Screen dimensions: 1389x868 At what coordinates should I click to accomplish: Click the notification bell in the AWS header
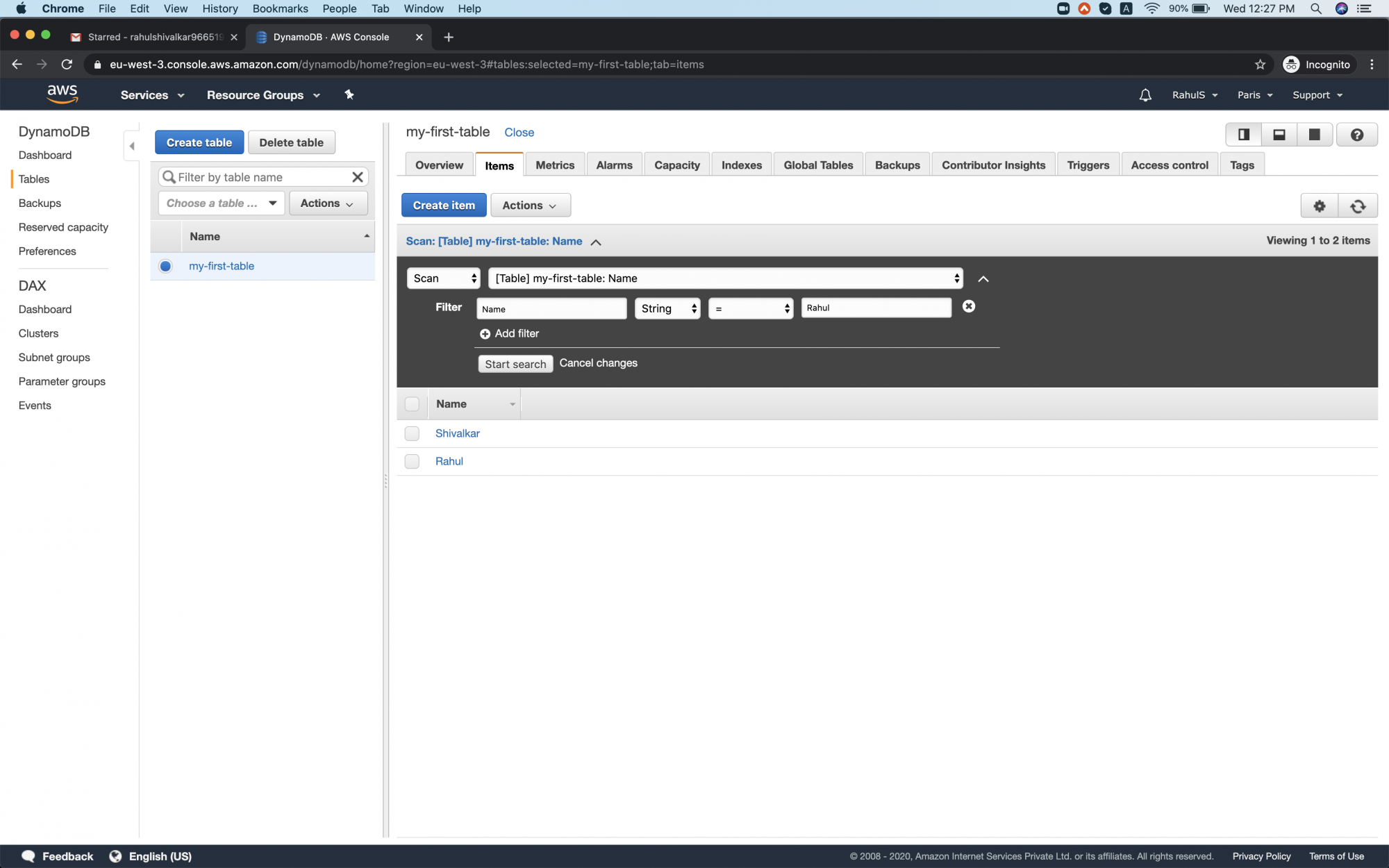[x=1145, y=94]
